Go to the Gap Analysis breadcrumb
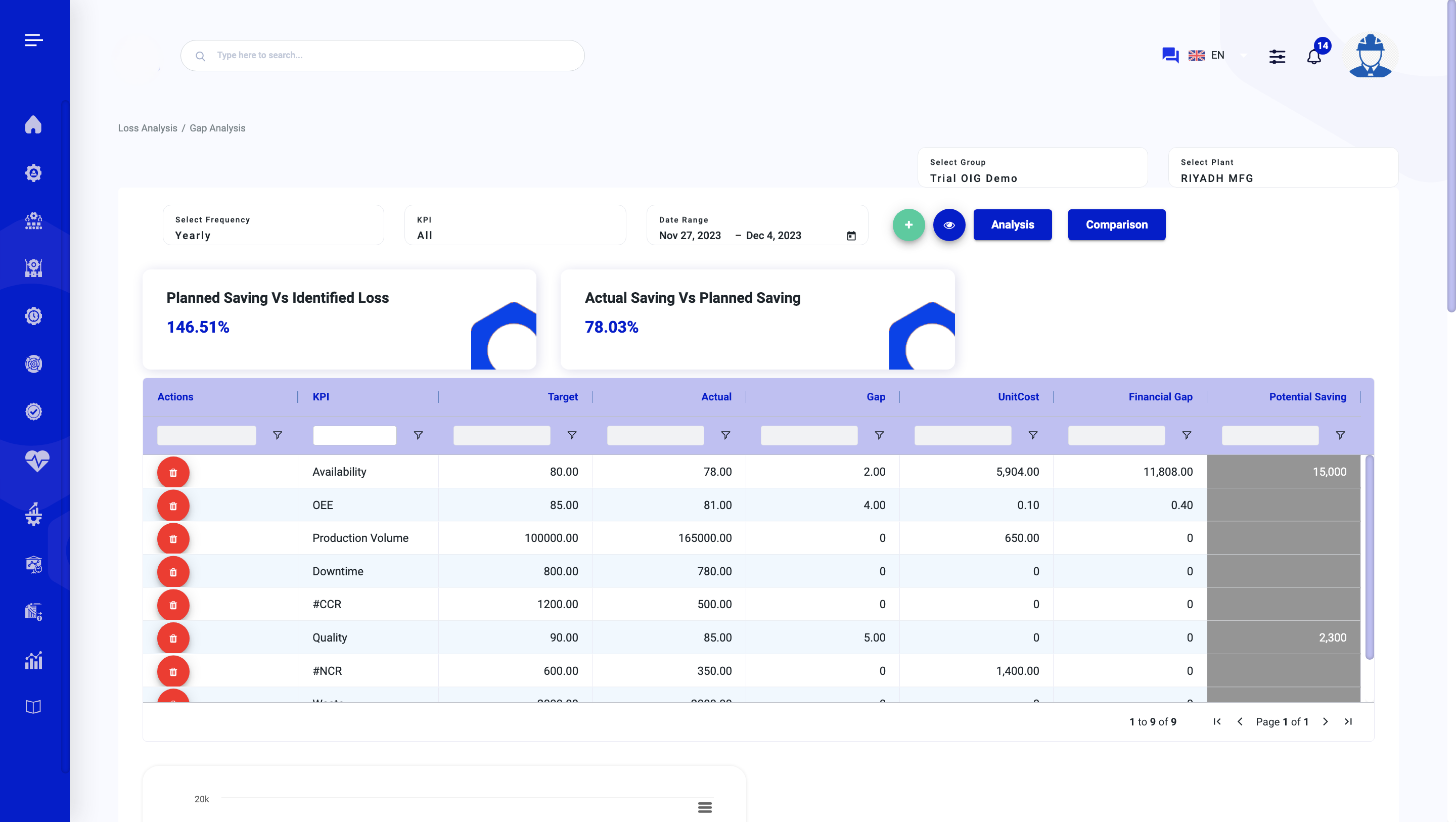 point(217,128)
